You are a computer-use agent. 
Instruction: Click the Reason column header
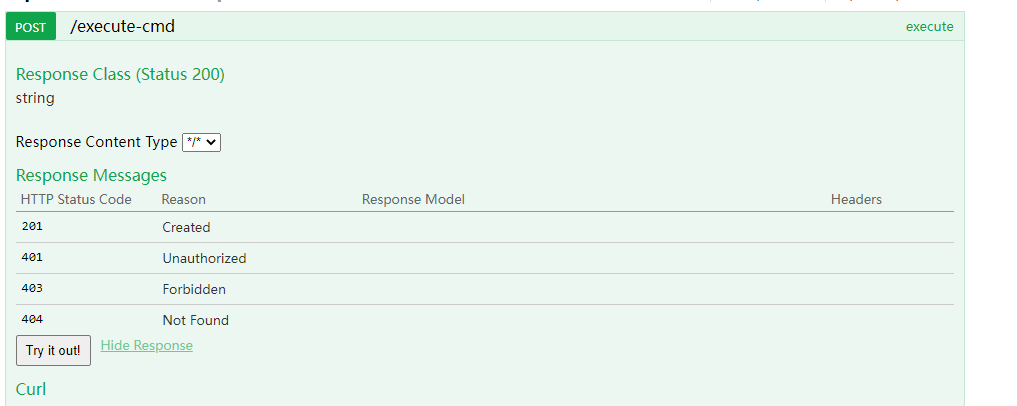pyautogui.click(x=183, y=199)
